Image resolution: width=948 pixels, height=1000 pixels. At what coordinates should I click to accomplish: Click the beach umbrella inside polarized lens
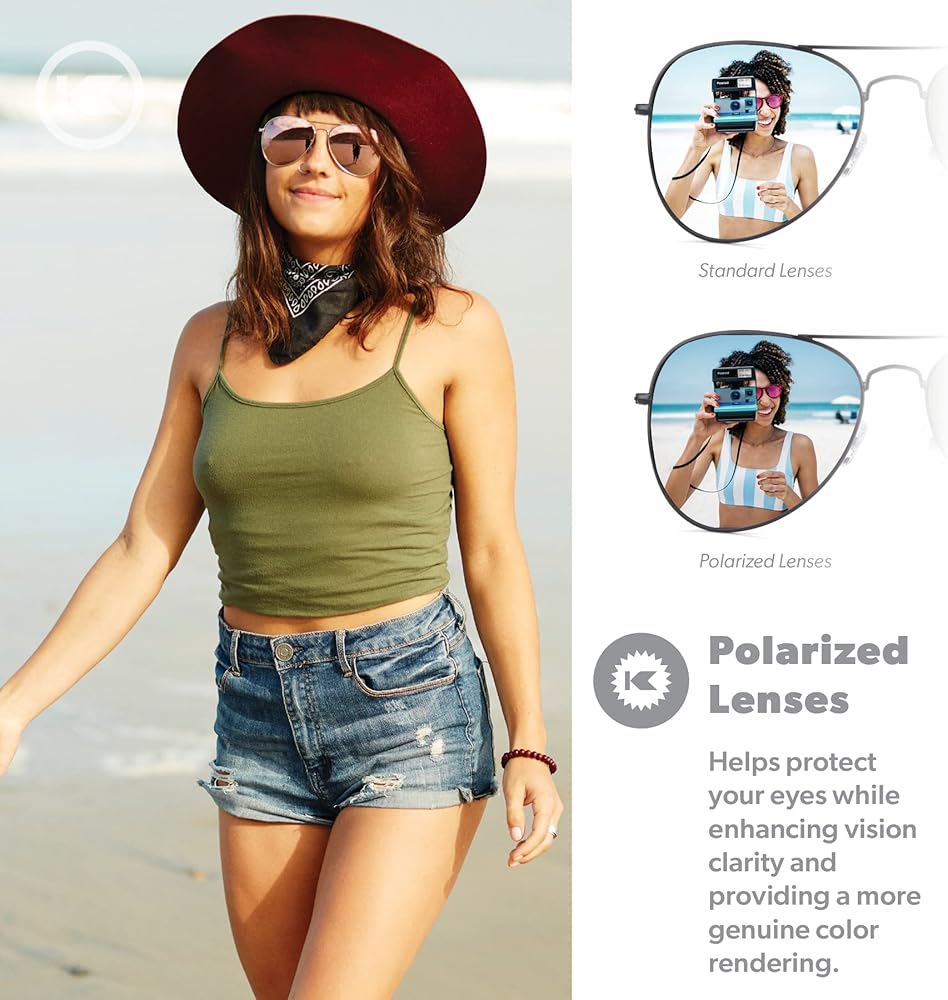(847, 401)
